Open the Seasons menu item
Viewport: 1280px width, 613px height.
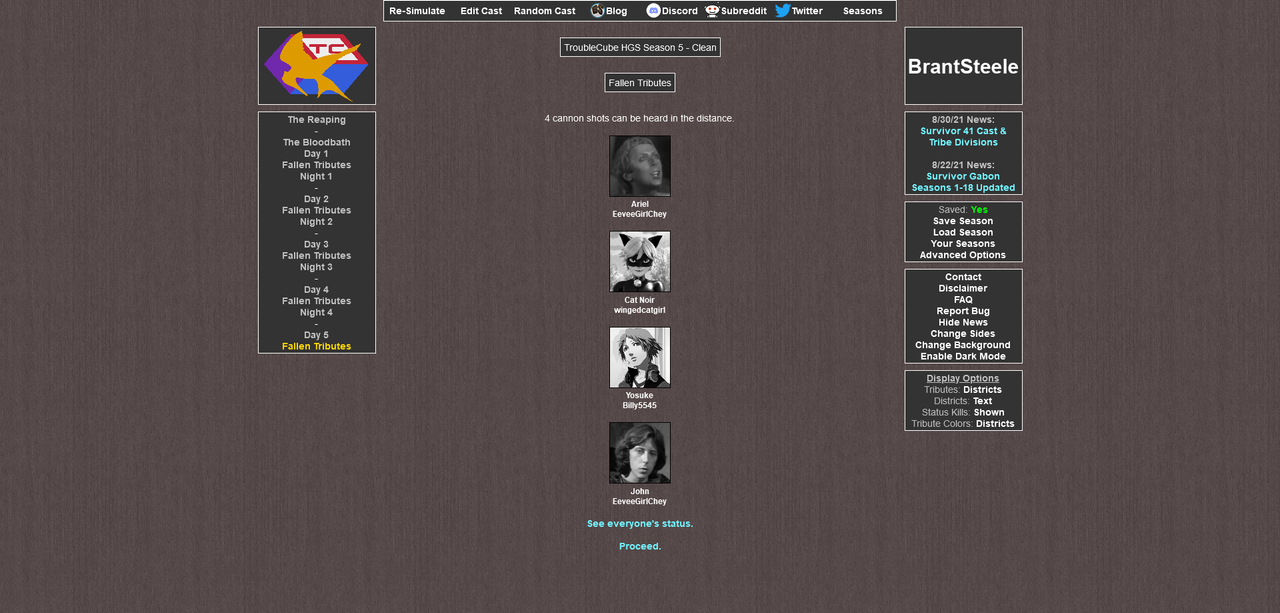point(862,11)
